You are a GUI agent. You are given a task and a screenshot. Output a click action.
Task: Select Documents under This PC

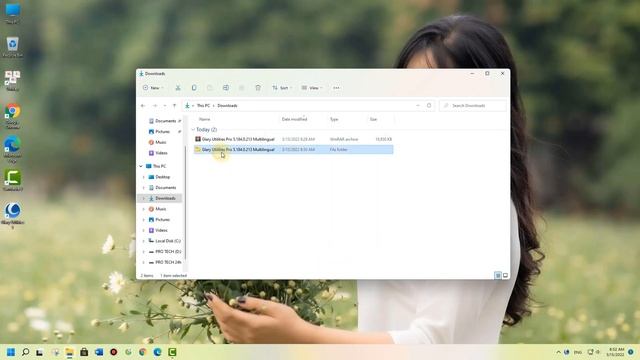(x=162, y=188)
